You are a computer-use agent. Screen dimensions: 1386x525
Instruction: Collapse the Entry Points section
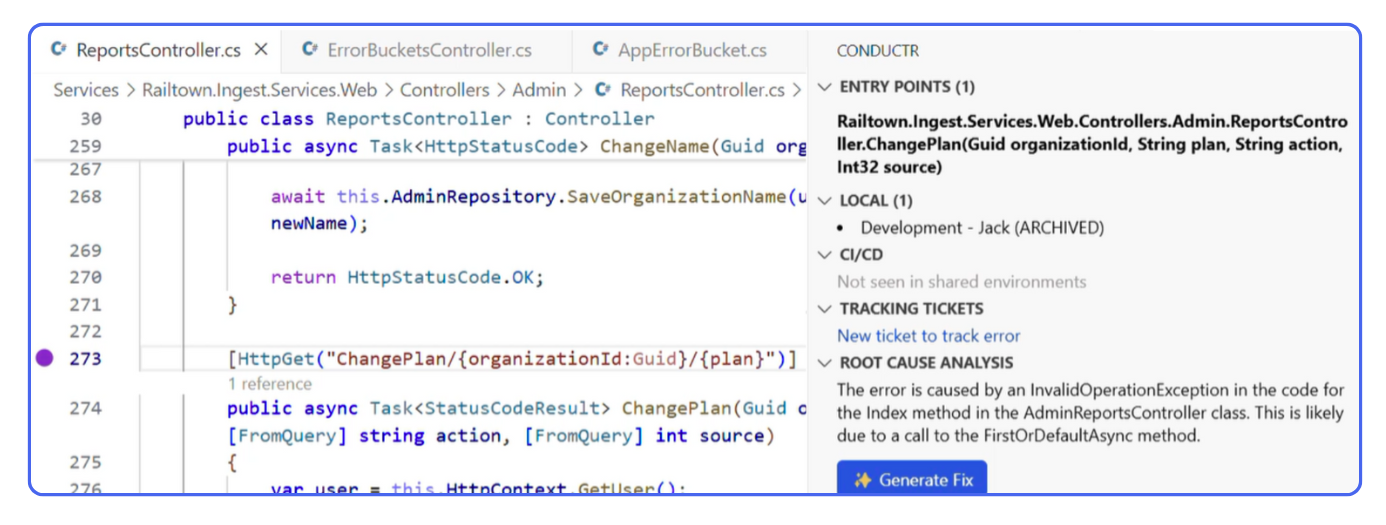pos(824,87)
